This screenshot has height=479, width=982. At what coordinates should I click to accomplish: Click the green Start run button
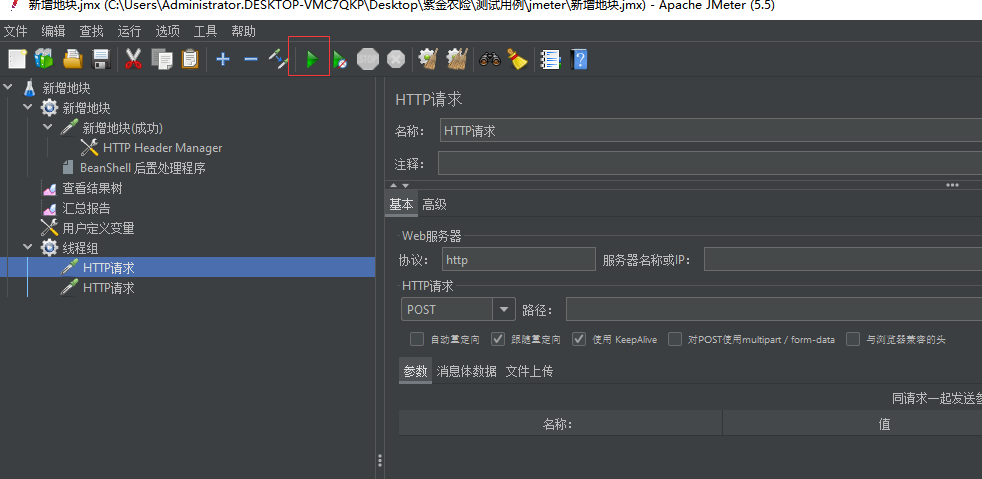tap(312, 60)
